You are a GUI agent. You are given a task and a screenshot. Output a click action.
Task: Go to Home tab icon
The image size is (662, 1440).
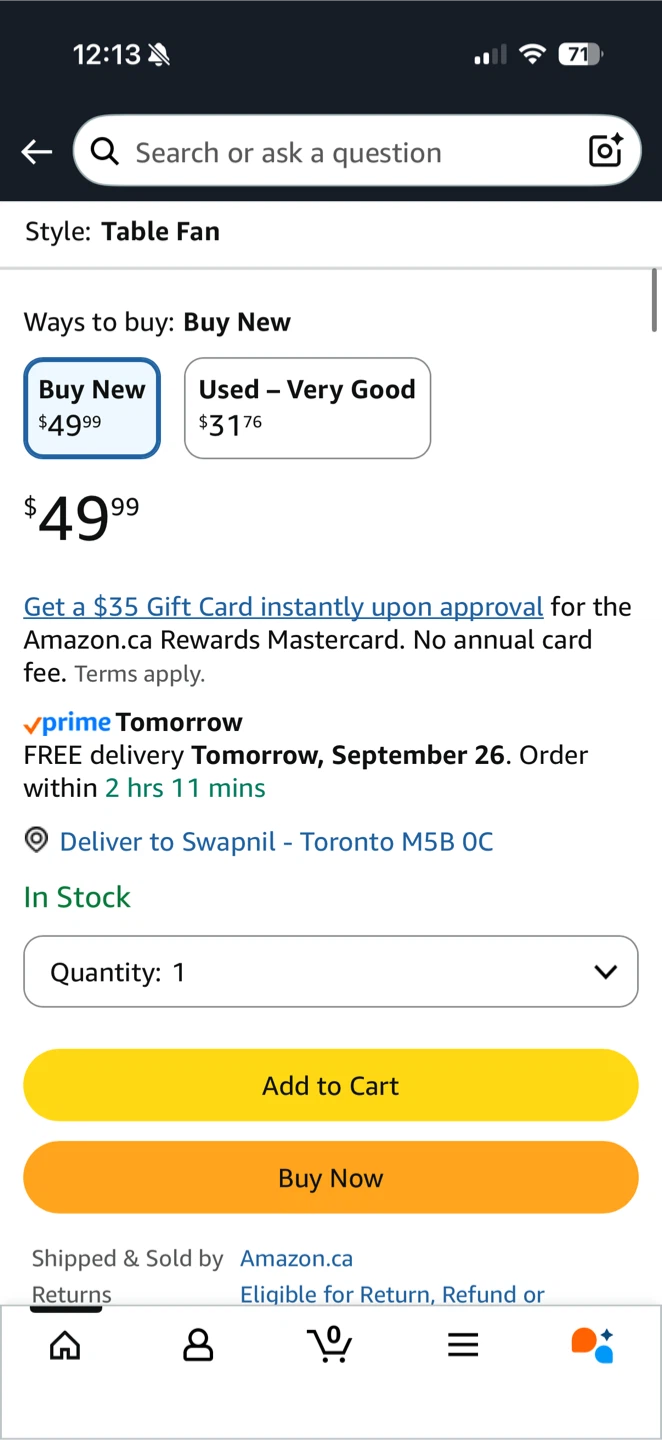pyautogui.click(x=65, y=1345)
